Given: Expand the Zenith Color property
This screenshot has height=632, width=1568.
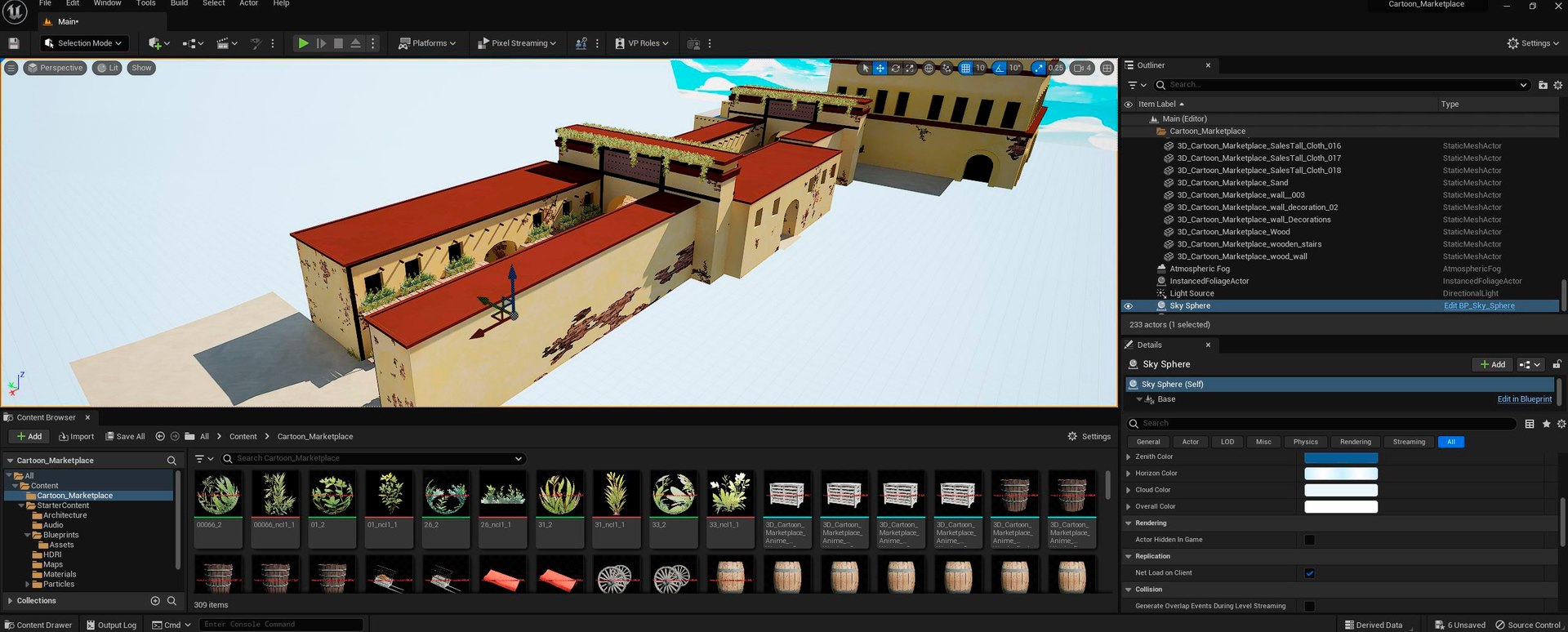Looking at the screenshot, I should pyautogui.click(x=1129, y=457).
